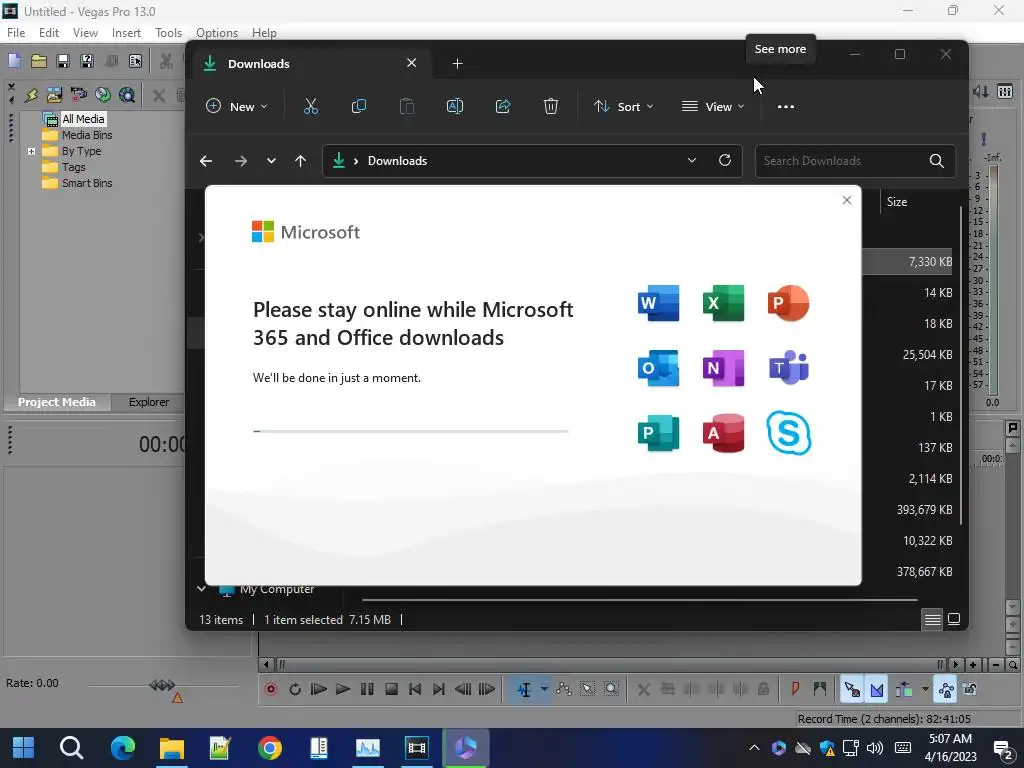Click the Share icon in Explorer toolbar
The image size is (1024, 768).
pos(503,106)
